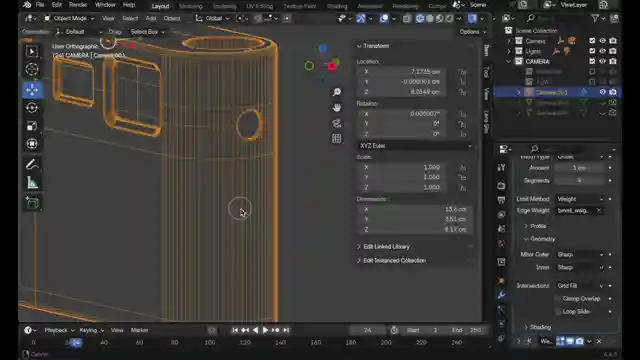Open the Help menu
This screenshot has width=640, height=360.
pos(129,5)
